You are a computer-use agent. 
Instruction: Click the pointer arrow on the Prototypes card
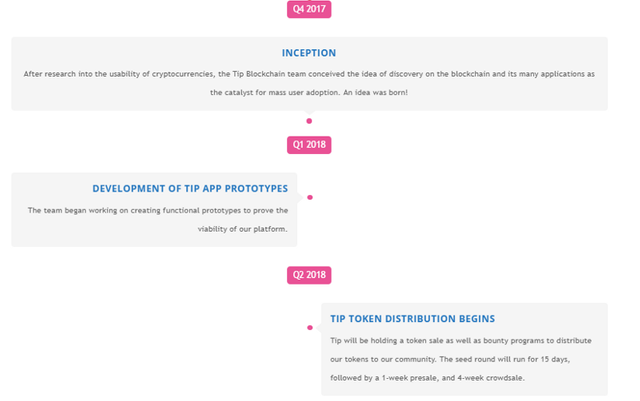[x=300, y=197]
